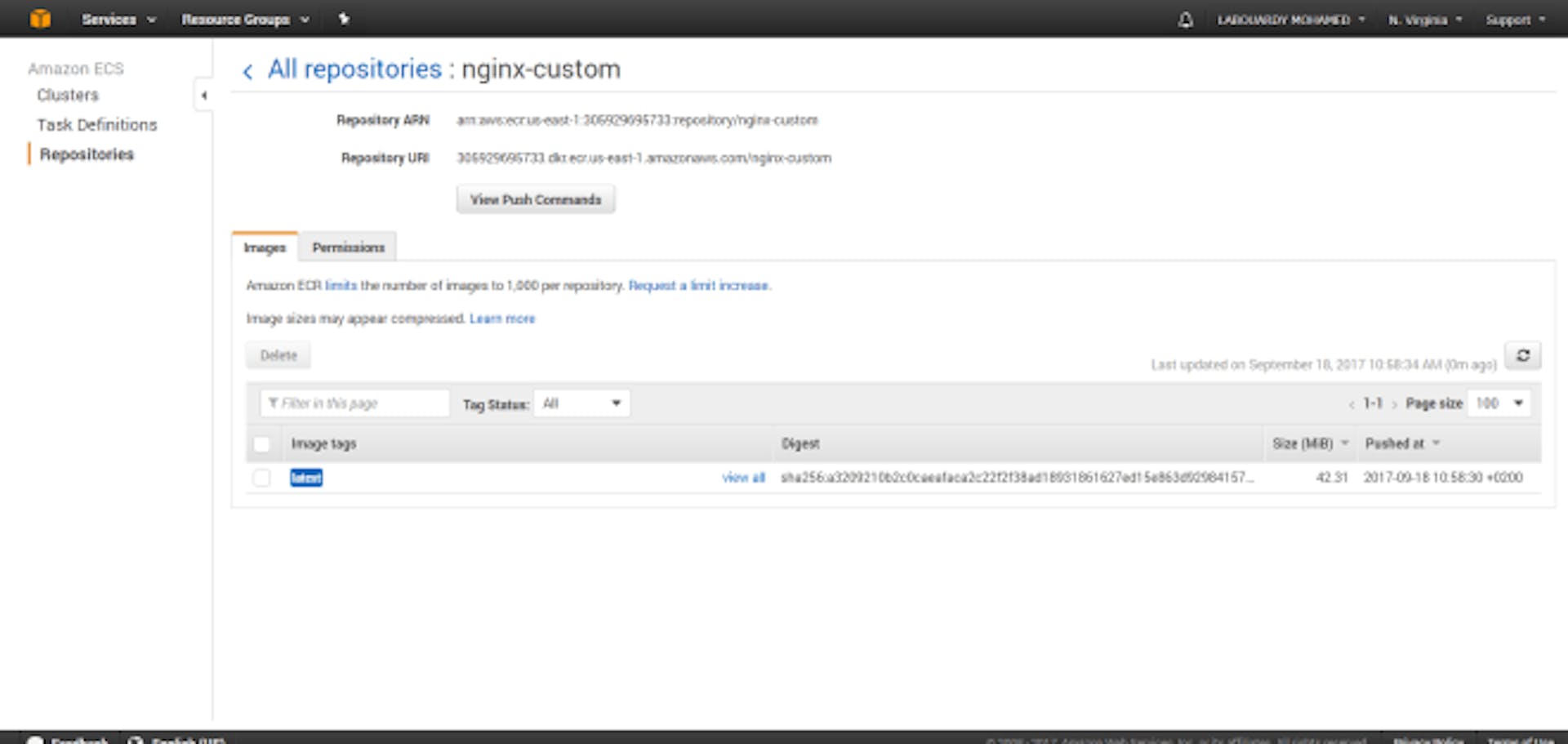Open the notifications bell icon
1568x744 pixels.
tap(1185, 20)
